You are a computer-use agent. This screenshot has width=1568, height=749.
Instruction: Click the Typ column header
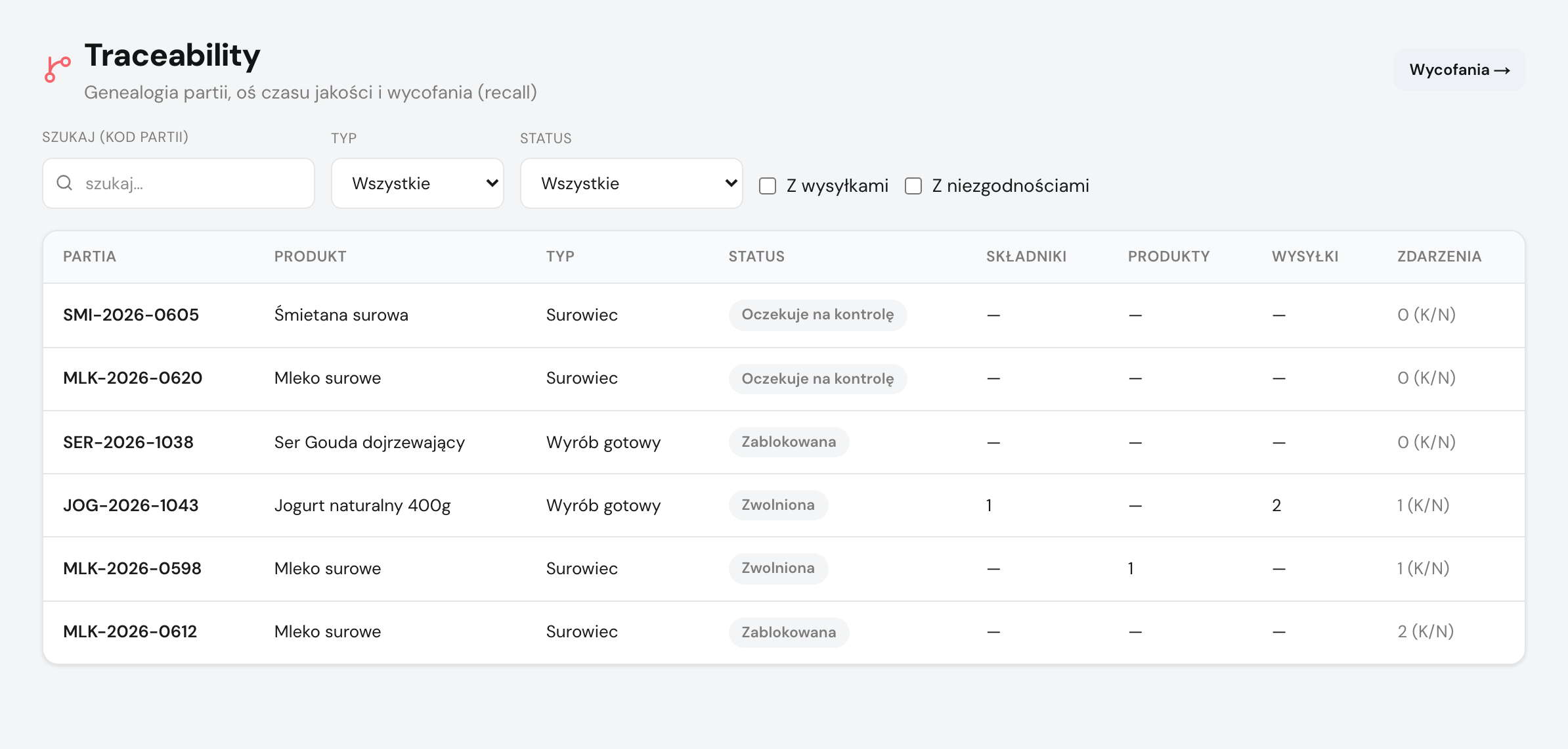point(560,256)
